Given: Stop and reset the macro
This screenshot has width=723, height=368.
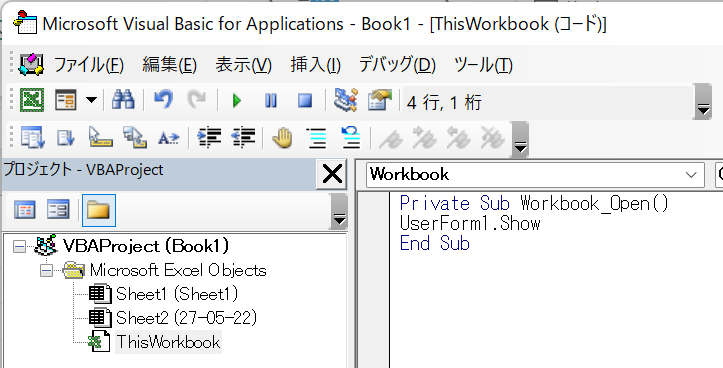Looking at the screenshot, I should point(305,100).
